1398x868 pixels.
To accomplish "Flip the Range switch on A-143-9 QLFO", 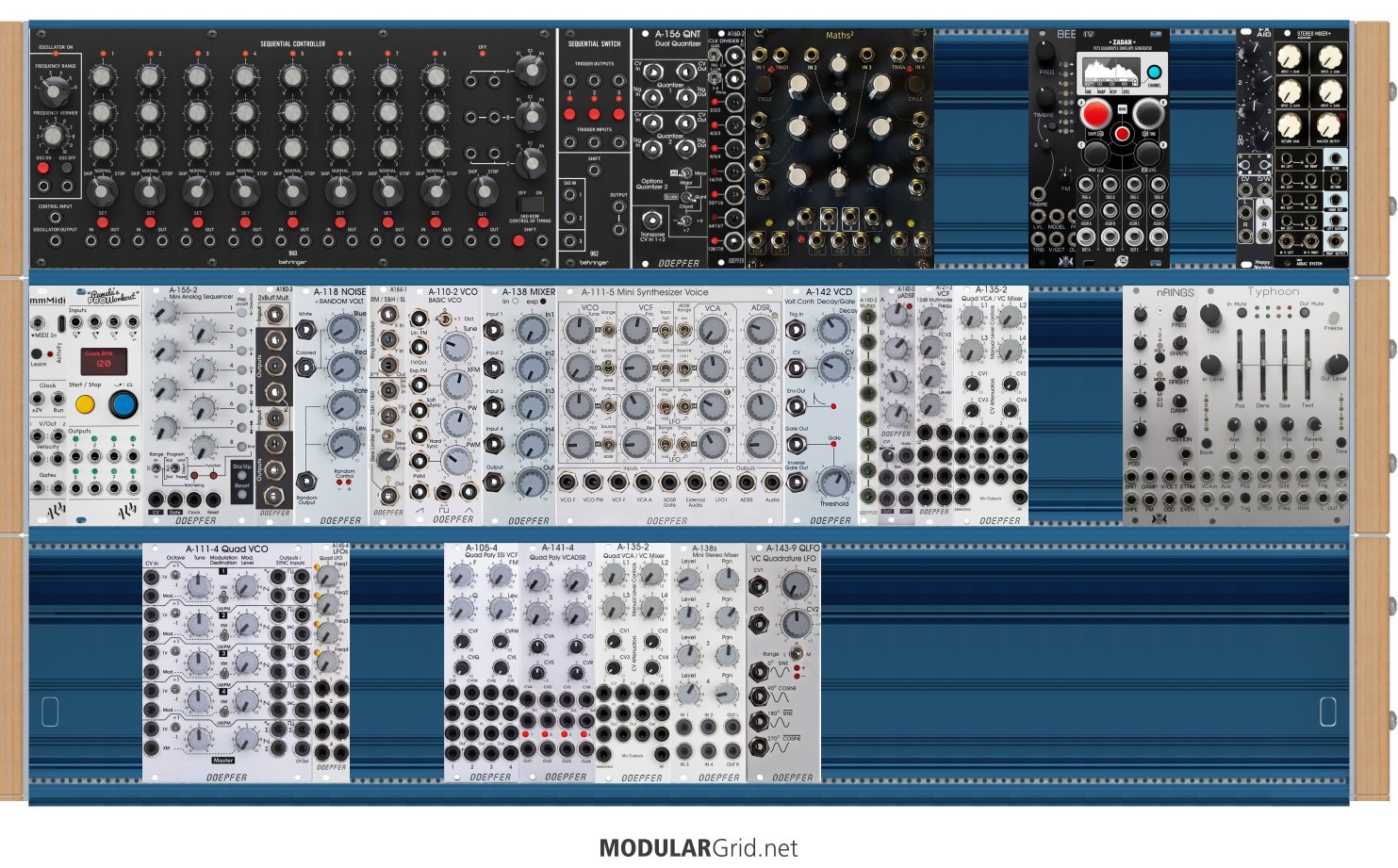I will click(797, 653).
